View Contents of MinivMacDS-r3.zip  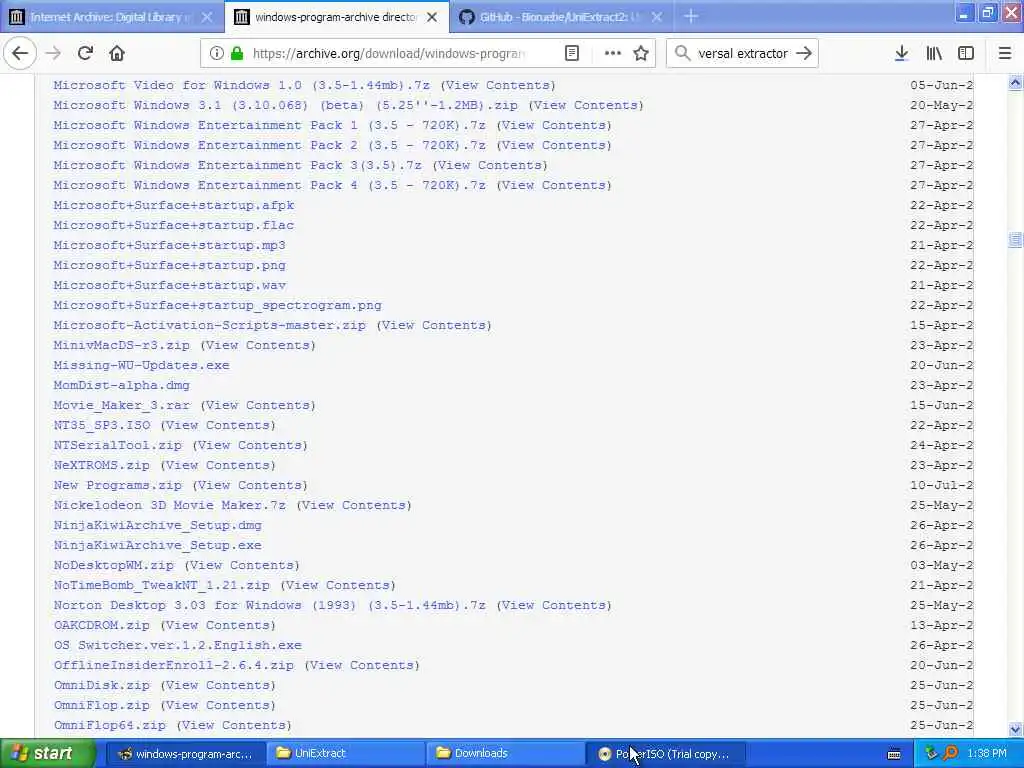258,345
